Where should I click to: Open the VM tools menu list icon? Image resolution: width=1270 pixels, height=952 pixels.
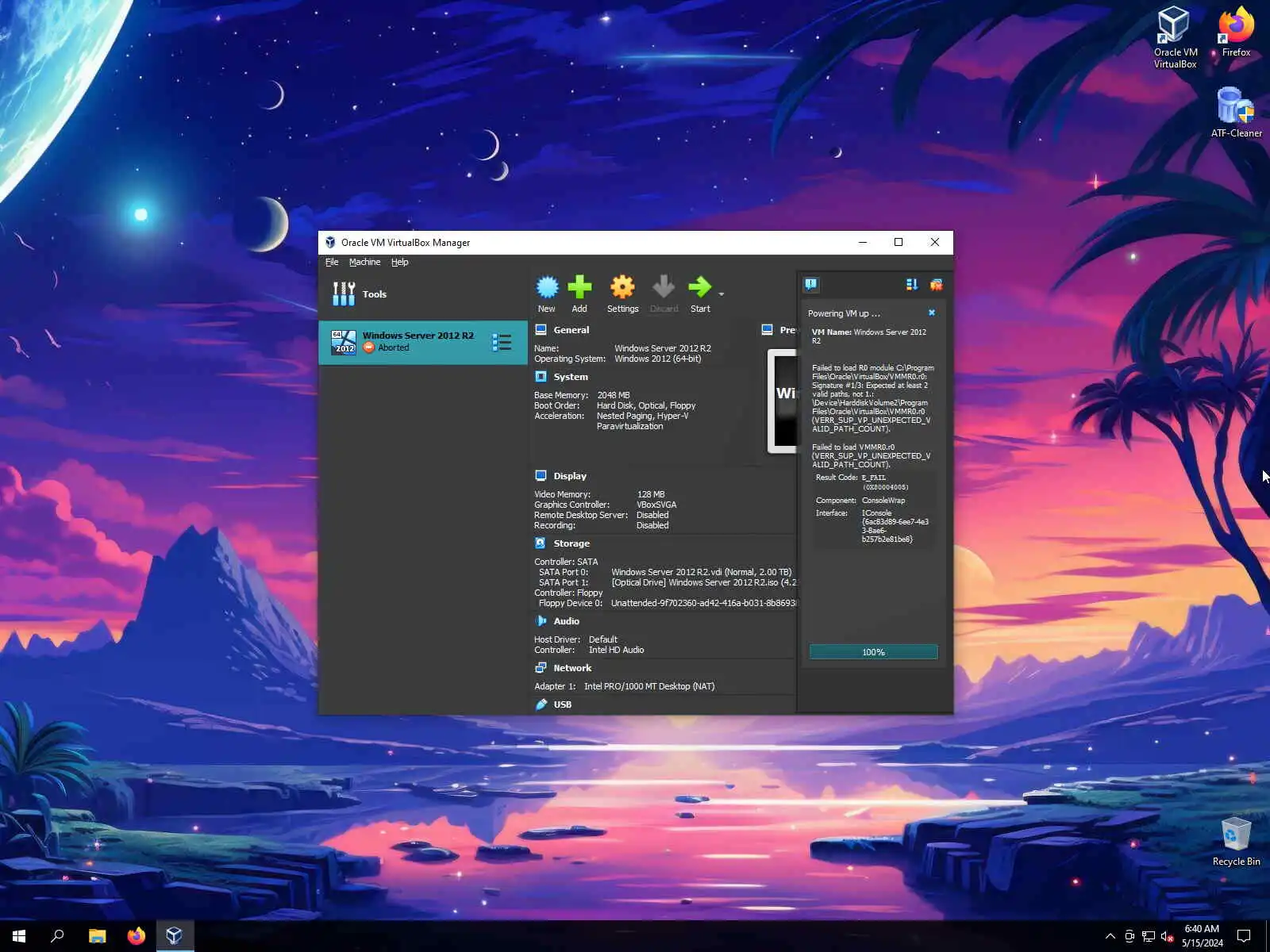[502, 342]
